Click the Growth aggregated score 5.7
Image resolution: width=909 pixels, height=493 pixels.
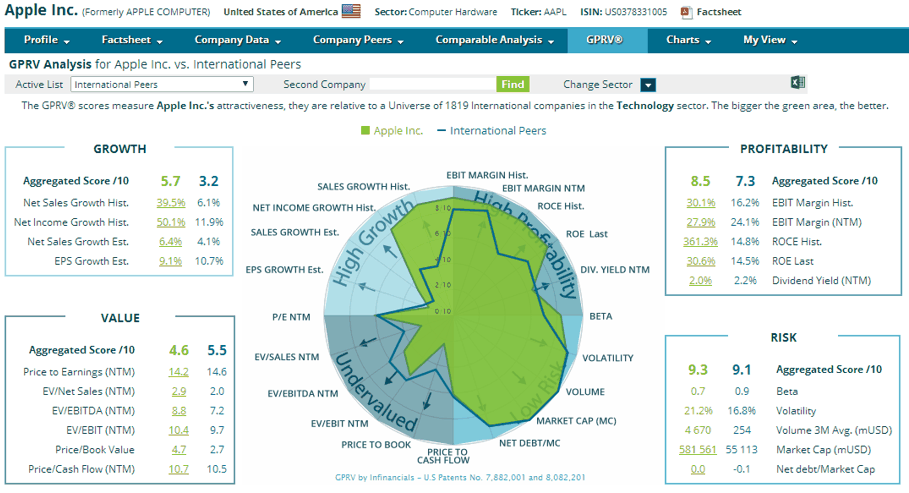tap(170, 181)
